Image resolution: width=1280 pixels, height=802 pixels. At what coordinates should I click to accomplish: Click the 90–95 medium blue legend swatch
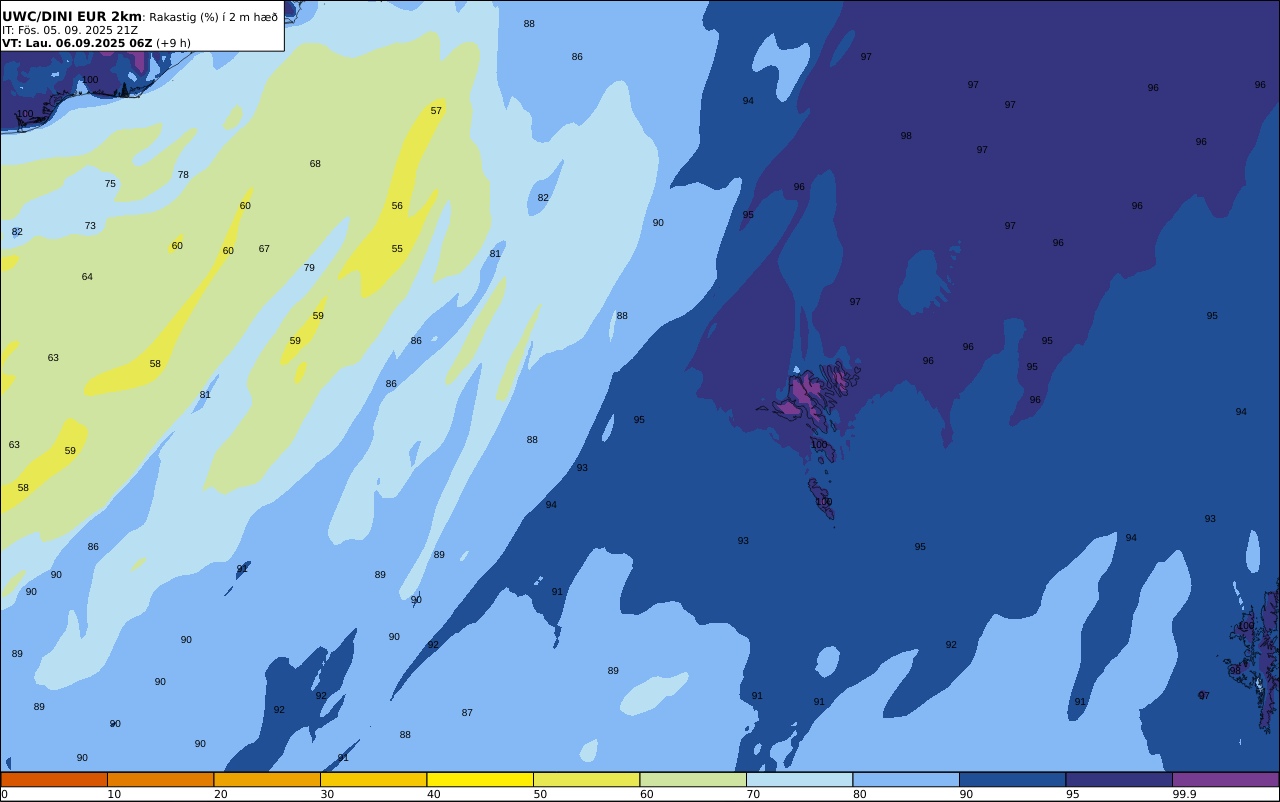[x=1012, y=779]
